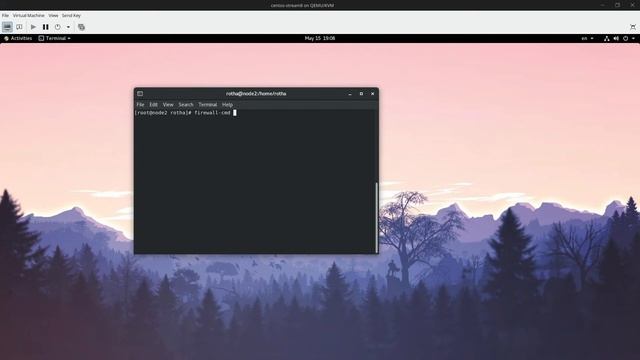Screen dimensions: 640x360
Task: Open the virt-manager View menu
Action: click(53, 16)
